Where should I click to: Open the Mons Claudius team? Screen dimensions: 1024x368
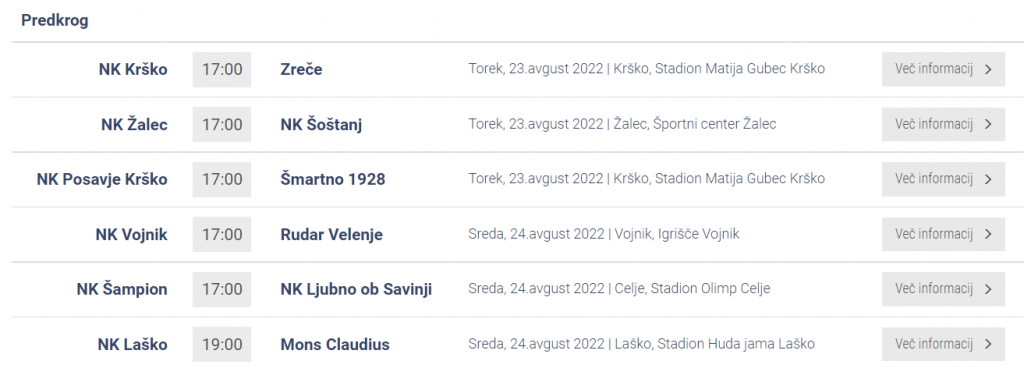tap(335, 344)
